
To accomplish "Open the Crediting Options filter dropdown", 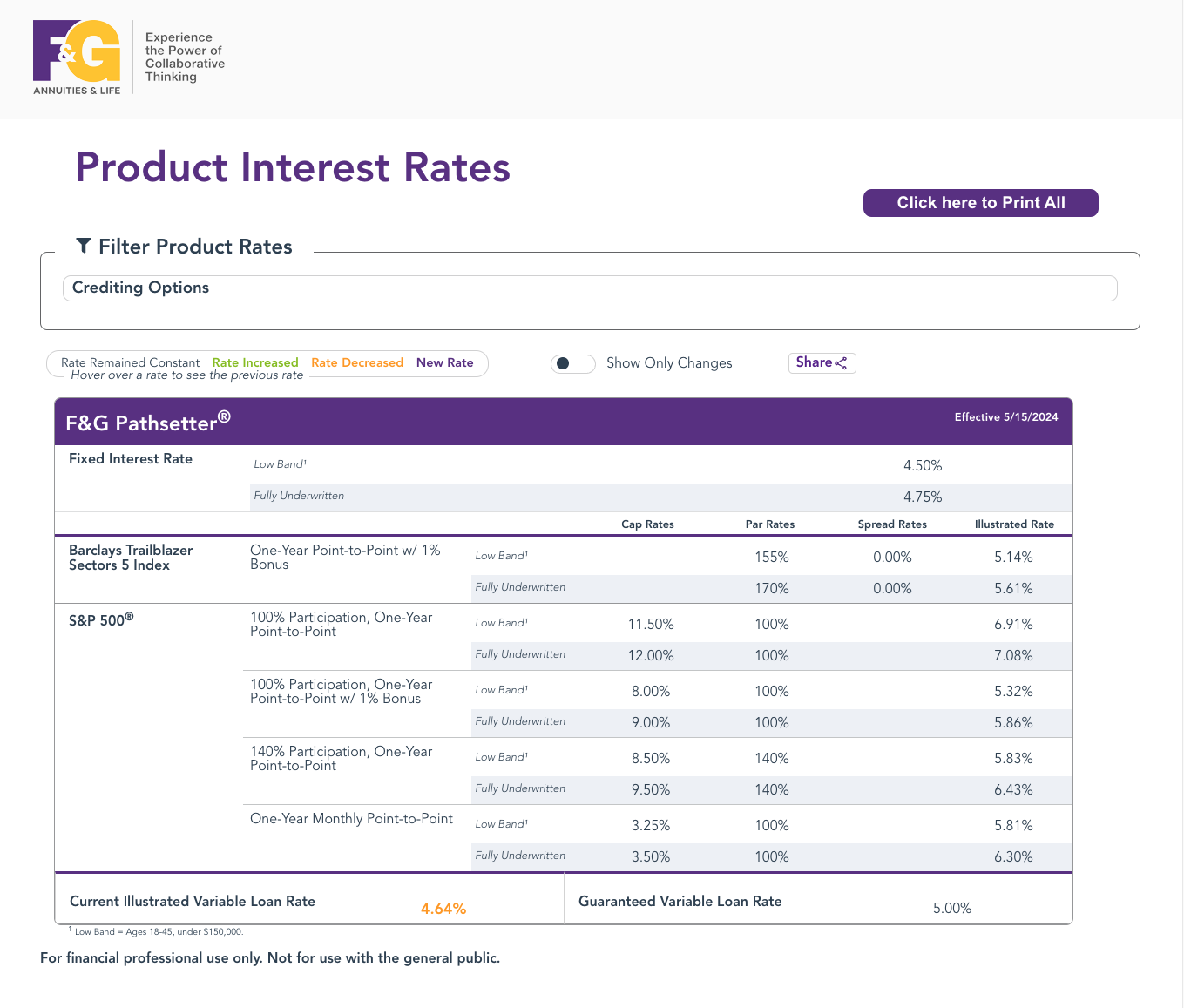I will click(590, 288).
